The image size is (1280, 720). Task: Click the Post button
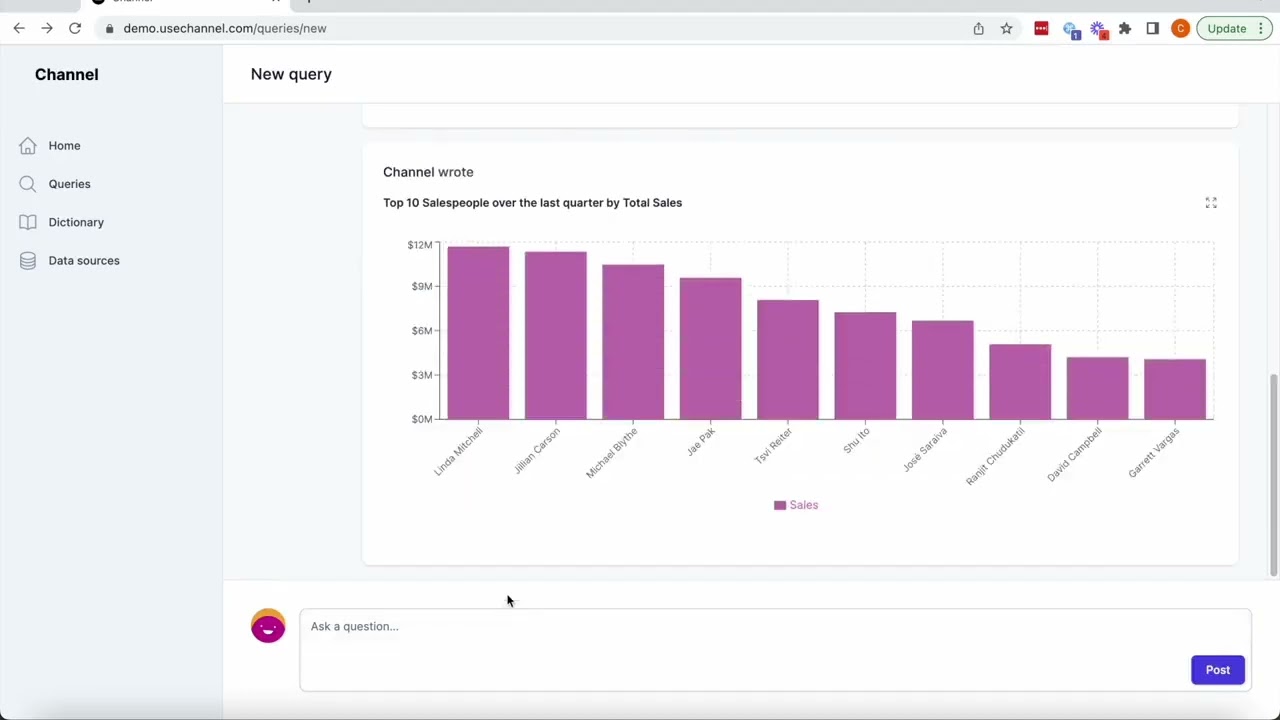click(x=1217, y=669)
